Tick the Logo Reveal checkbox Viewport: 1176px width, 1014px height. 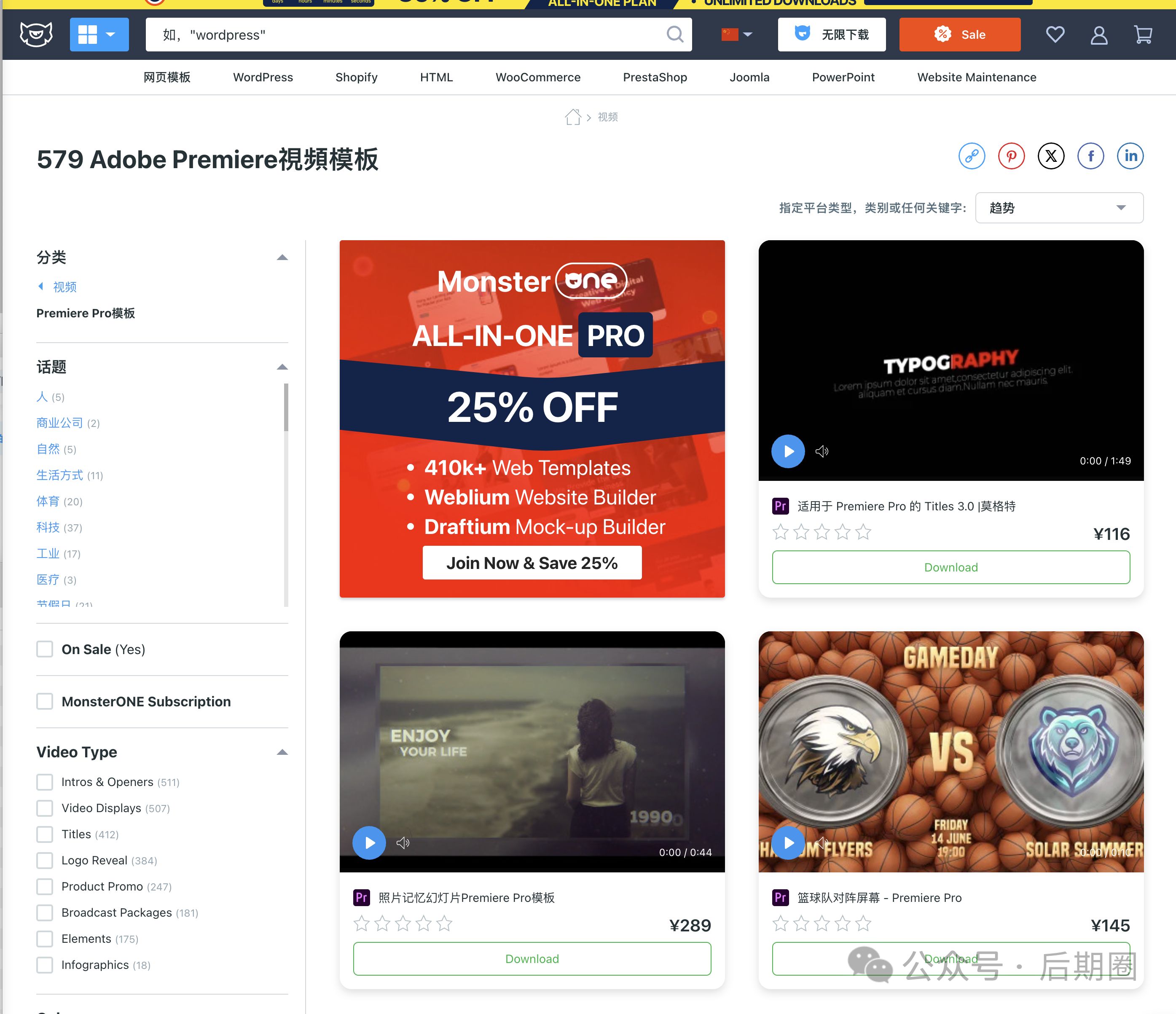[45, 860]
